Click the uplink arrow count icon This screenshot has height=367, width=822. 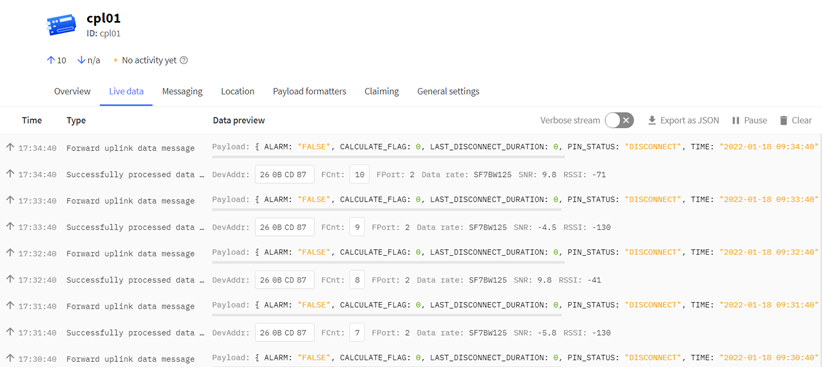(x=51, y=60)
